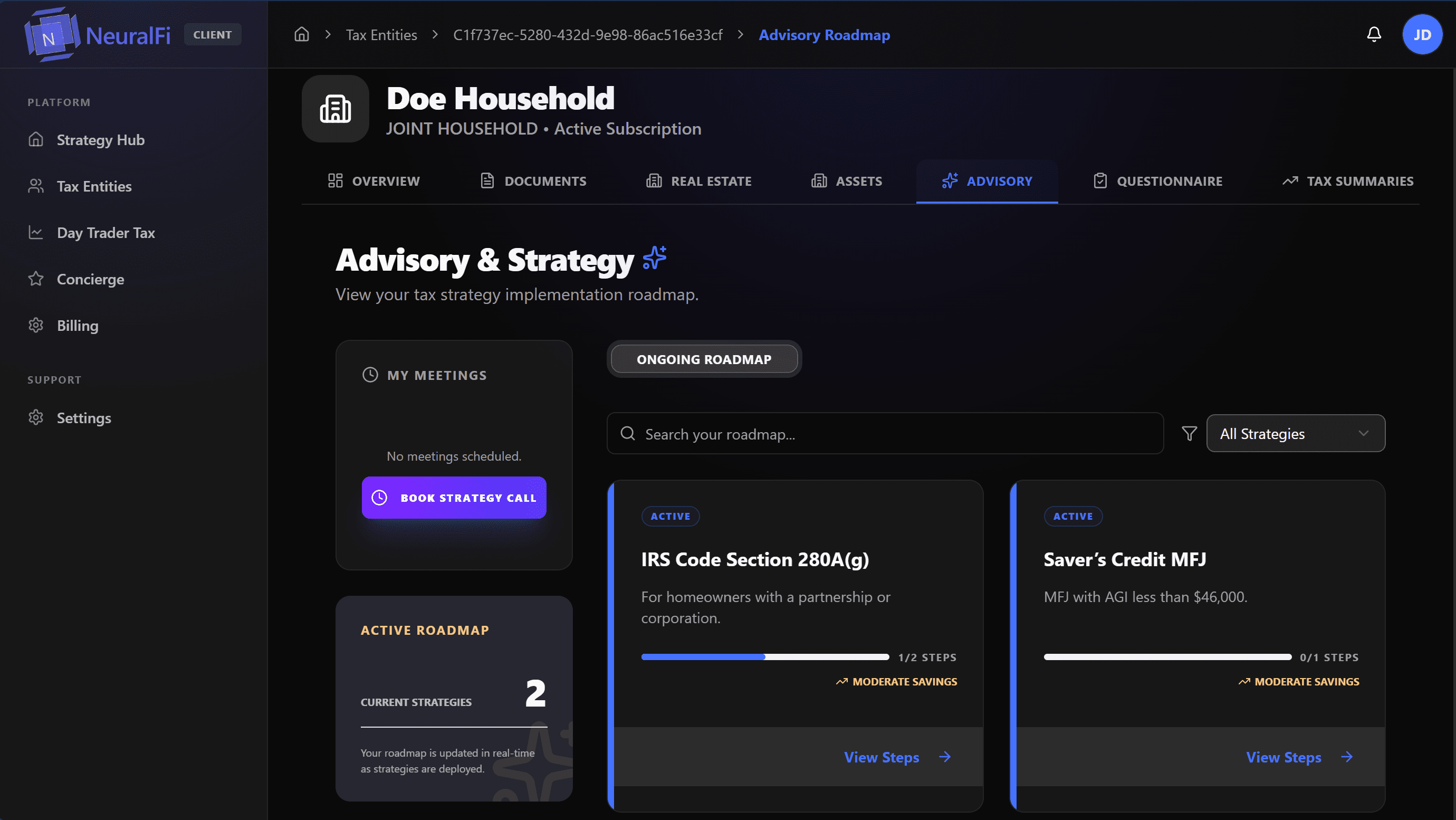This screenshot has height=820, width=1456.
Task: Click the arrow next to View Steps for Saver's Credit MFJ
Action: pyautogui.click(x=1347, y=757)
